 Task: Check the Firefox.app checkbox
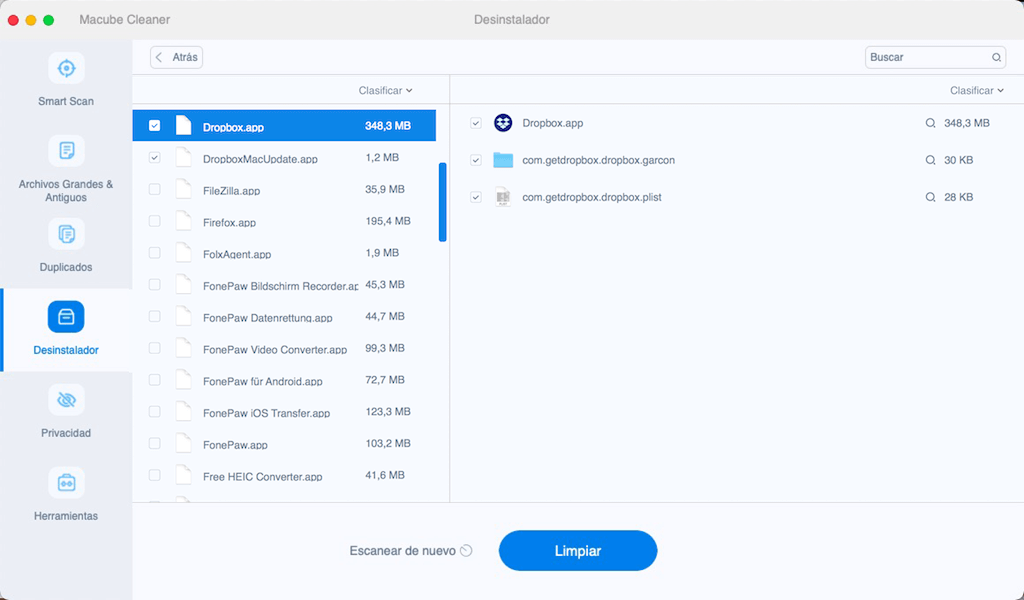coord(154,221)
